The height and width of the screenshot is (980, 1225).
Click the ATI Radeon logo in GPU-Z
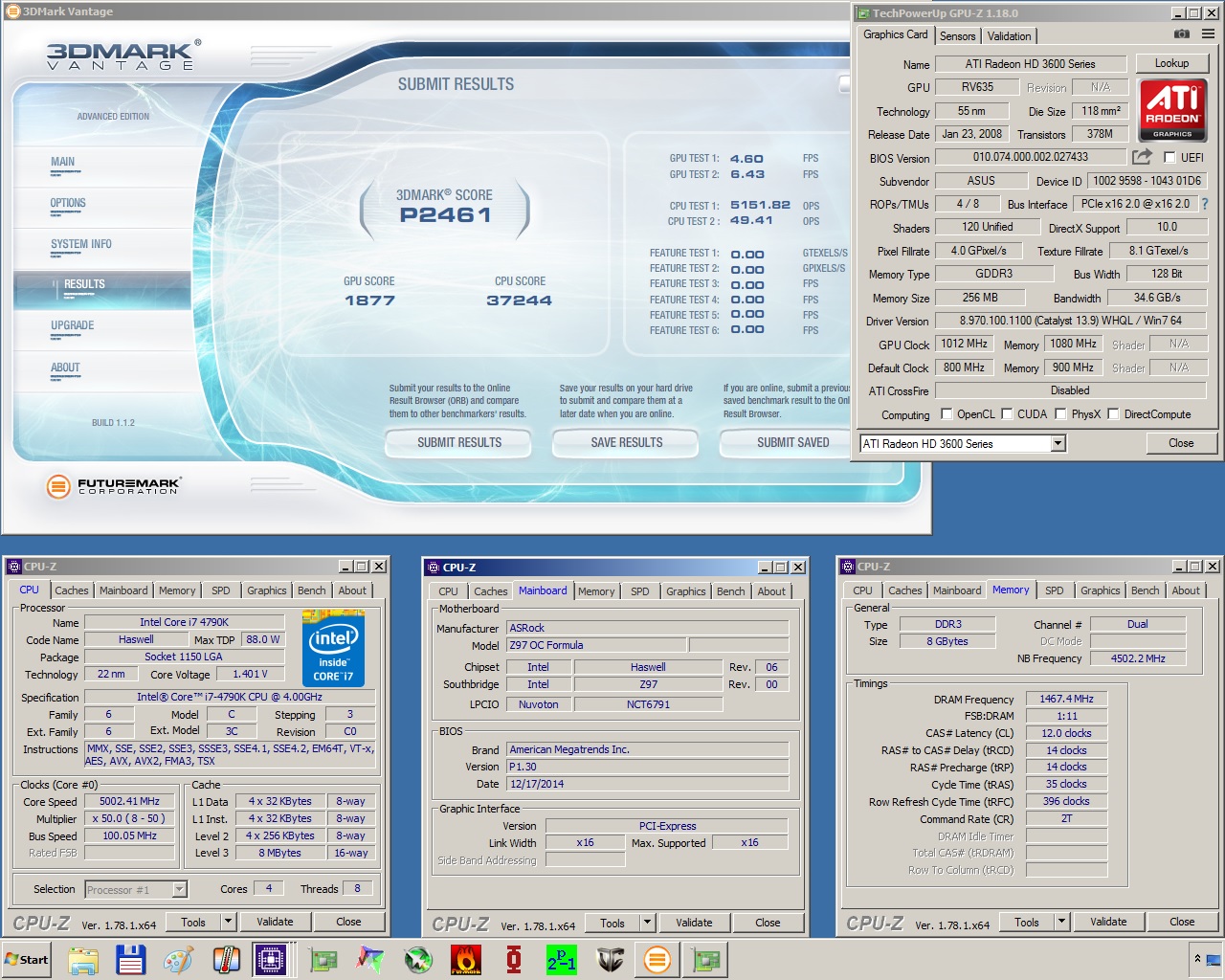[1173, 109]
